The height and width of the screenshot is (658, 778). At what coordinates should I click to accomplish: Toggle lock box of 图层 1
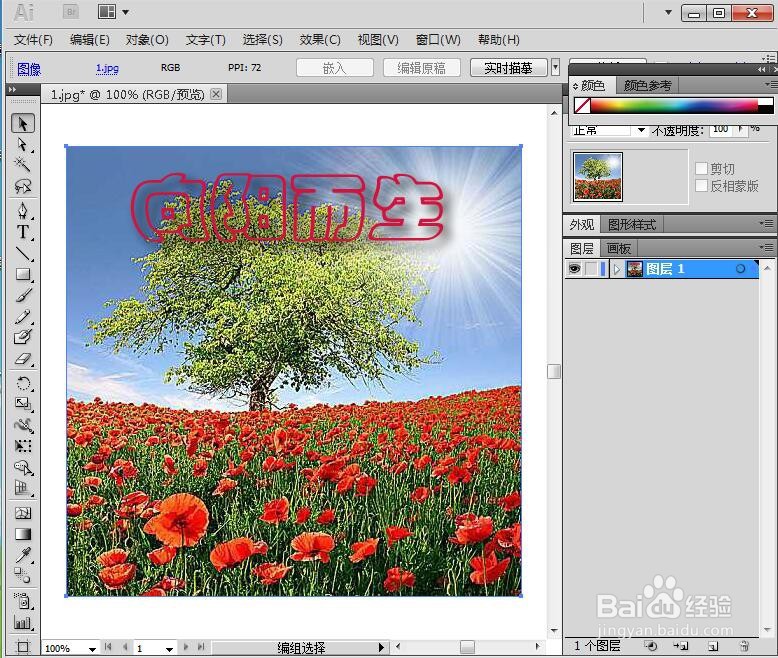click(591, 269)
